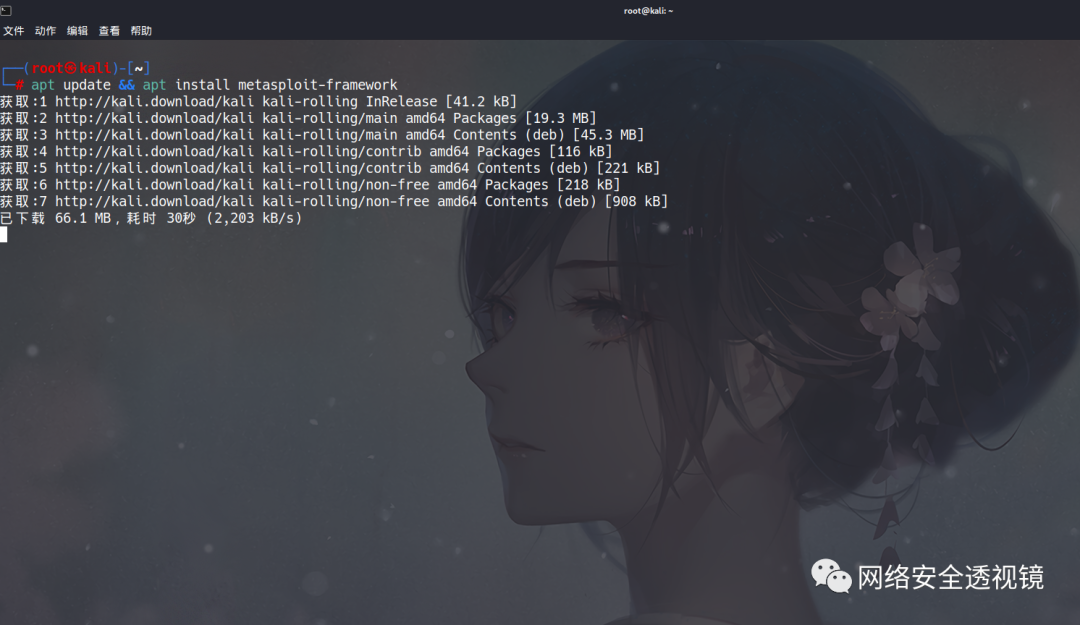
Task: Open the 帮助 menu
Action: [x=141, y=31]
